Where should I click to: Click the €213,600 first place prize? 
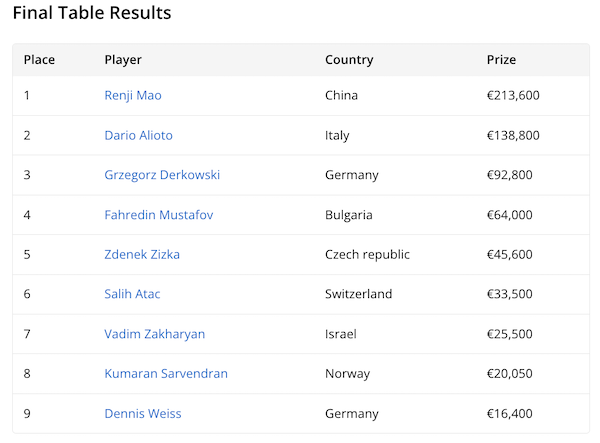point(513,96)
